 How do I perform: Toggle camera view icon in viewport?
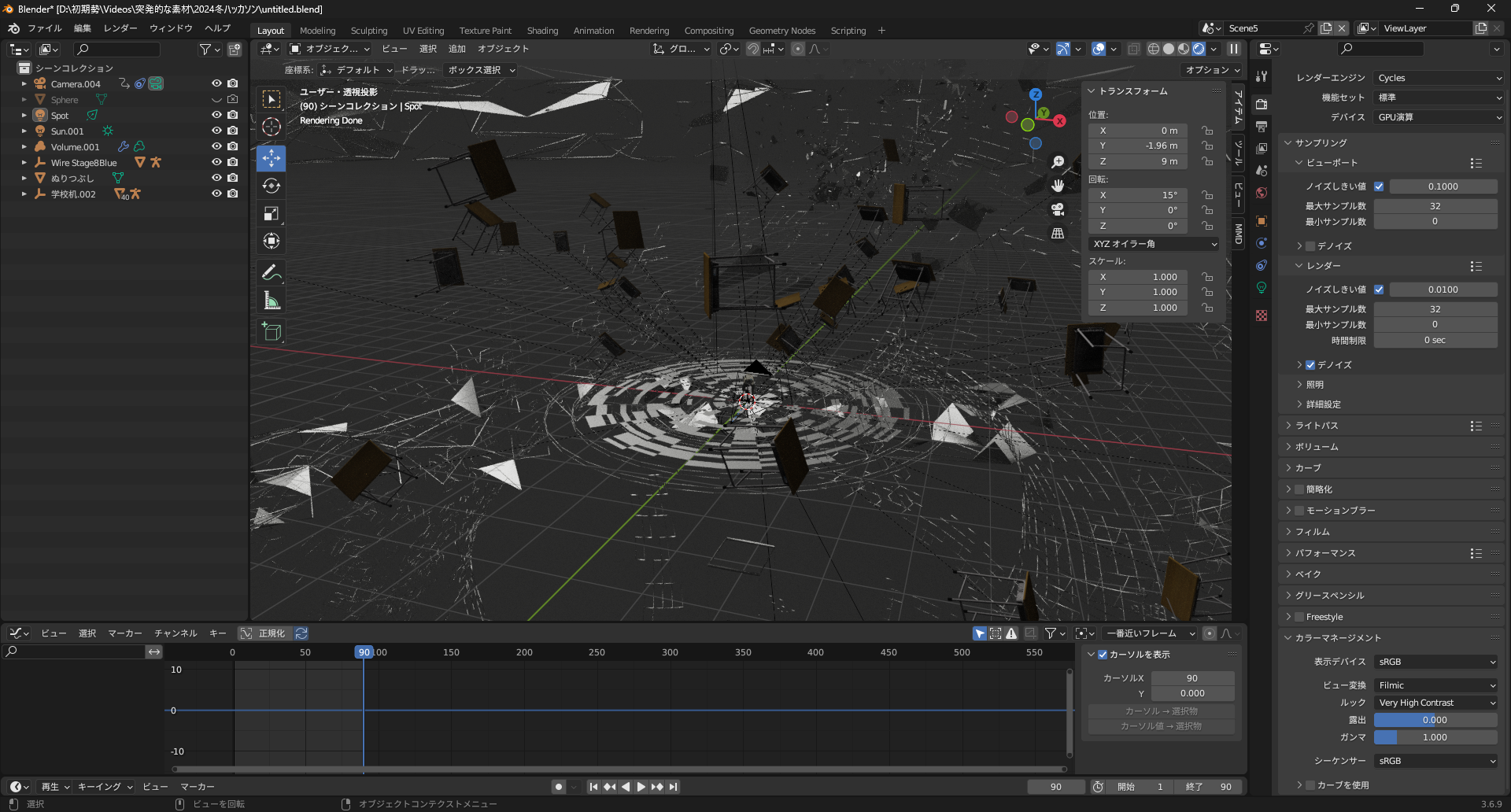pos(1058,209)
